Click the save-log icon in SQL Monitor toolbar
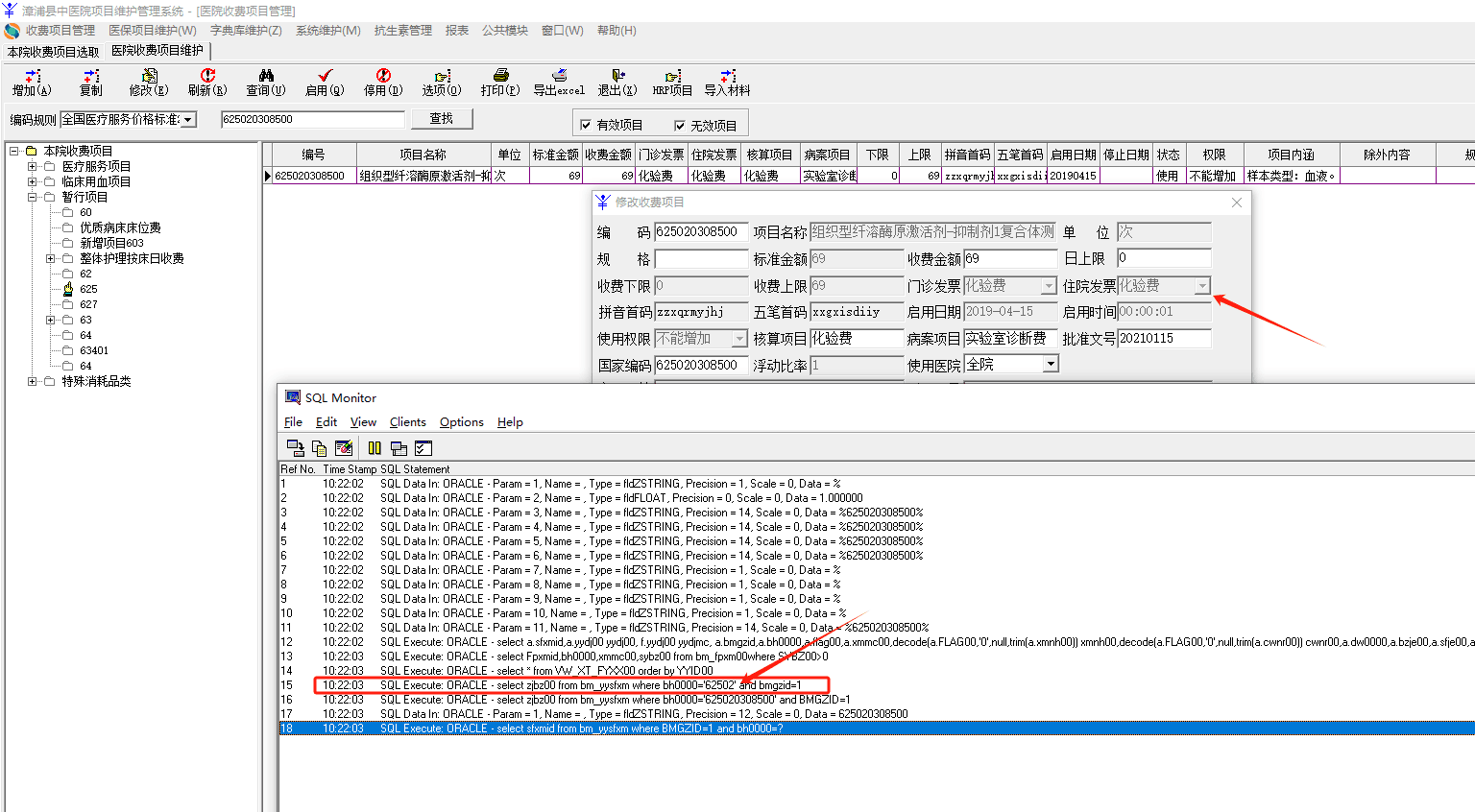This screenshot has height=812, width=1475. tap(295, 448)
